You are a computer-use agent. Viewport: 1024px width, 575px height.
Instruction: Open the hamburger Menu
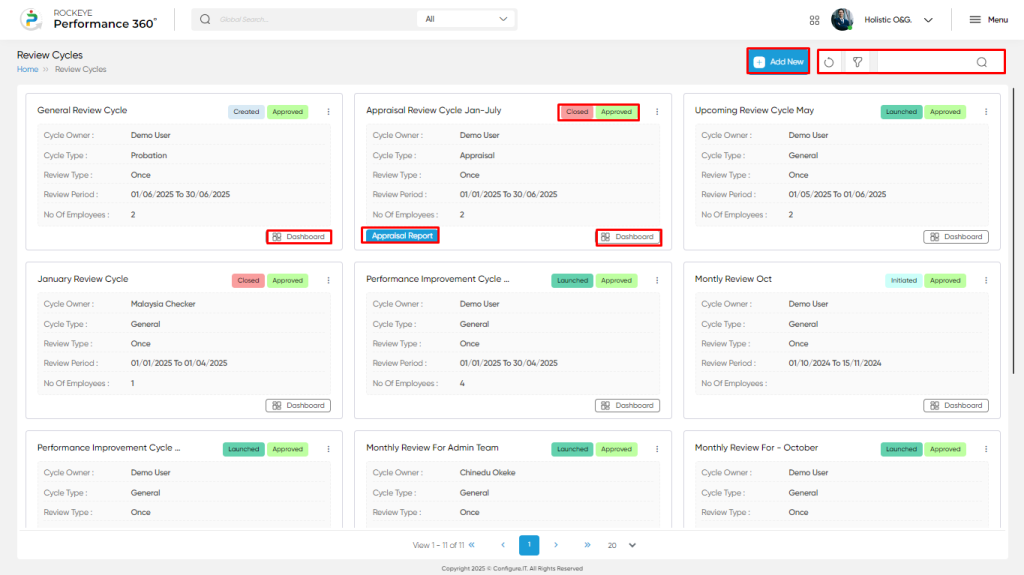(988, 20)
